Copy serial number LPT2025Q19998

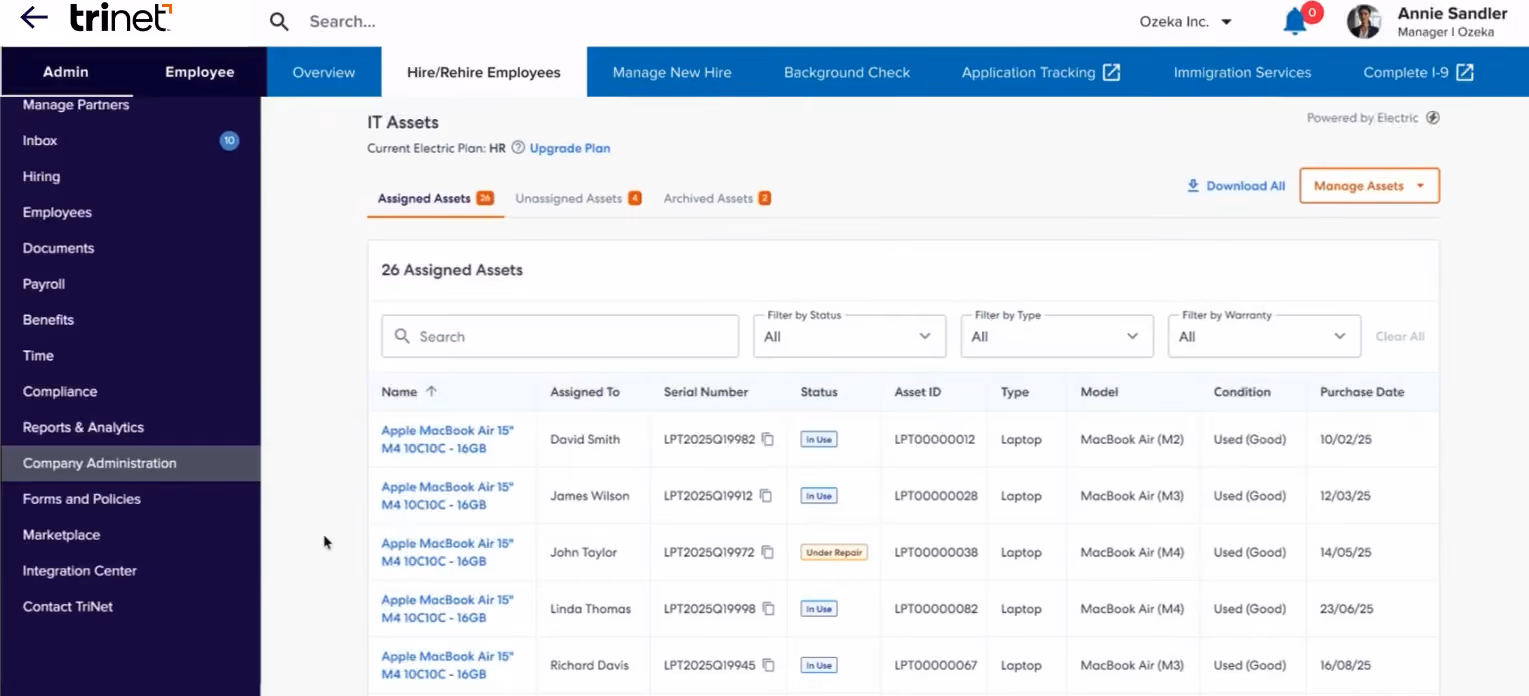[768, 609]
